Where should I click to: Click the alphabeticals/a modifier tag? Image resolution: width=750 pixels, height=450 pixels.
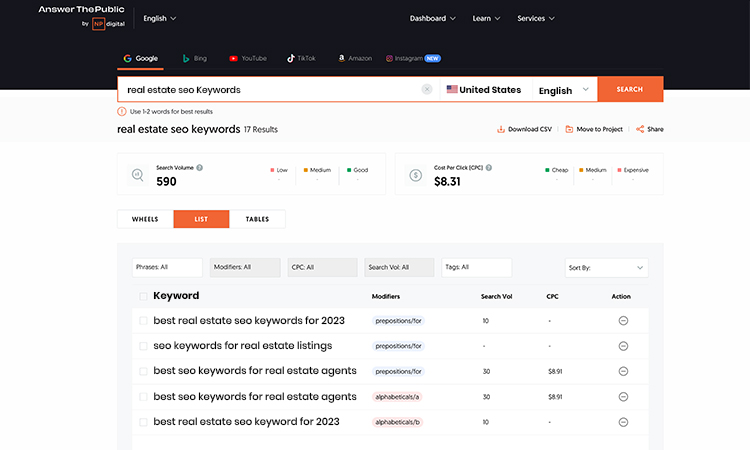pos(397,396)
